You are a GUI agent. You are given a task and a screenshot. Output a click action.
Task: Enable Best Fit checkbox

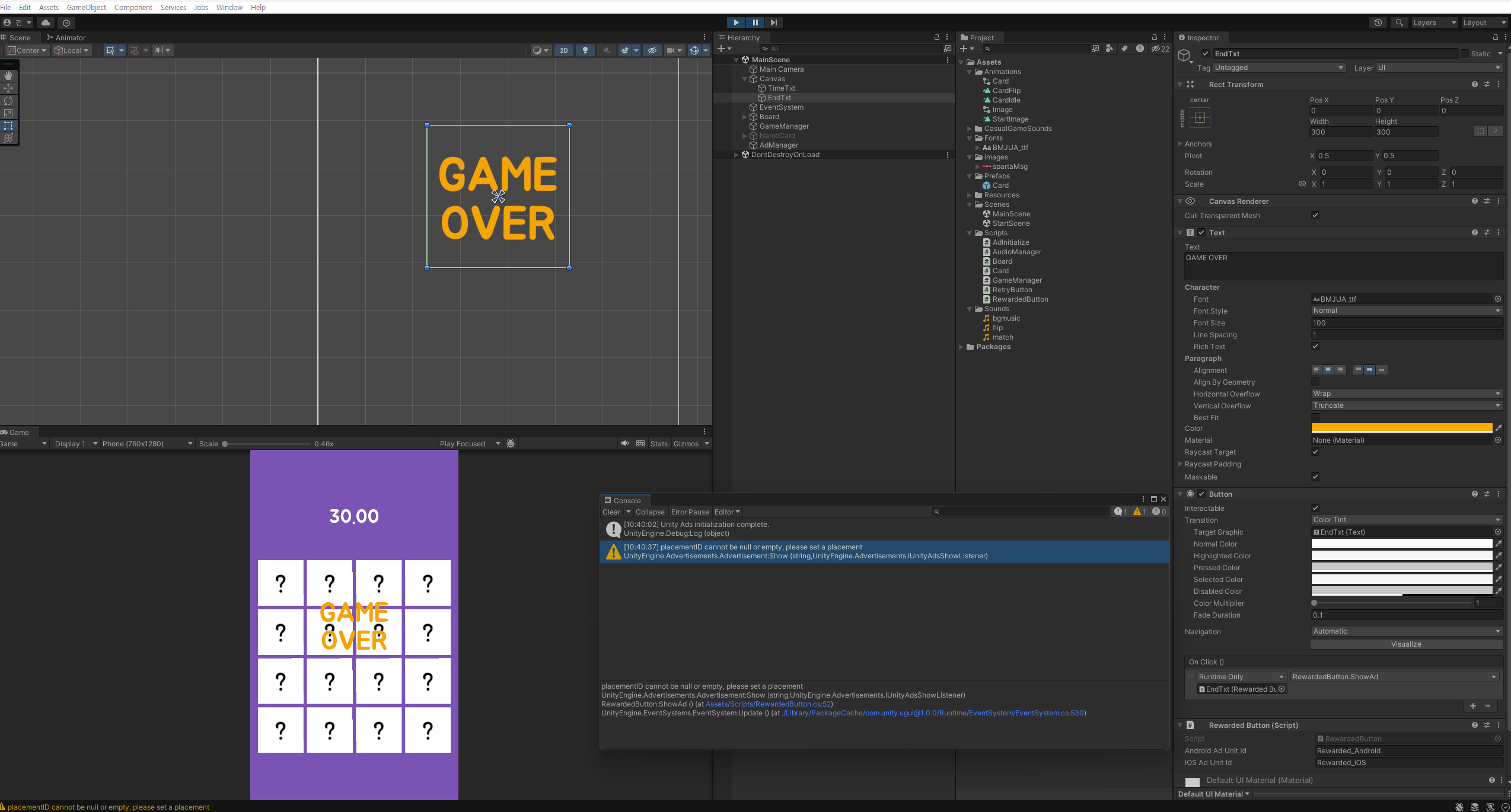tap(1315, 417)
